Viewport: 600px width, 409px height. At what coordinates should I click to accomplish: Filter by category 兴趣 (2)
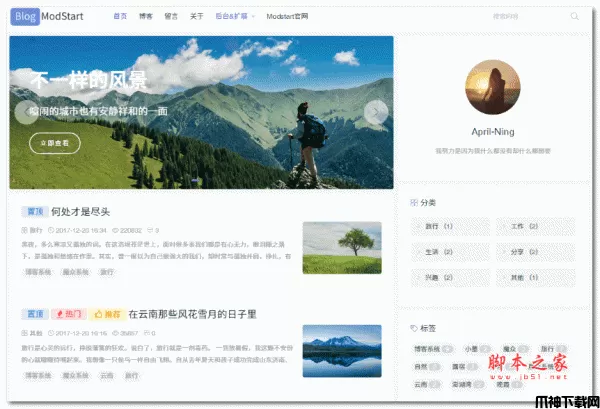450,278
